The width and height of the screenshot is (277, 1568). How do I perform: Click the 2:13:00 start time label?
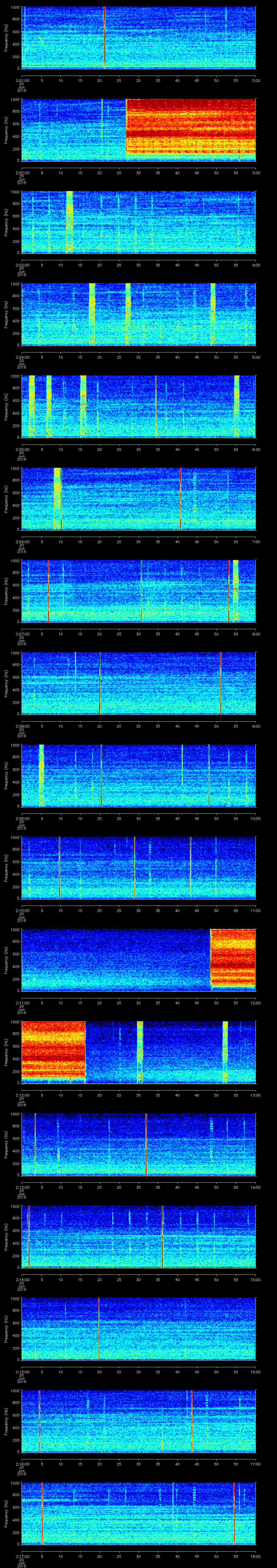click(22, 1187)
